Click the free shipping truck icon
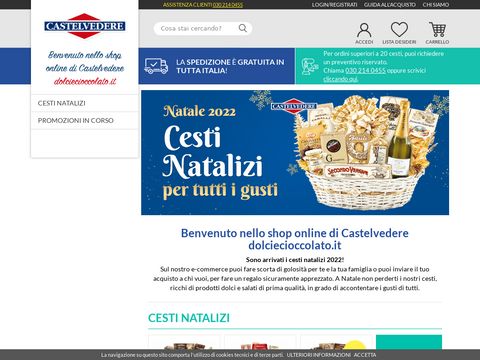Image resolution: width=480 pixels, height=360 pixels. coord(156,66)
